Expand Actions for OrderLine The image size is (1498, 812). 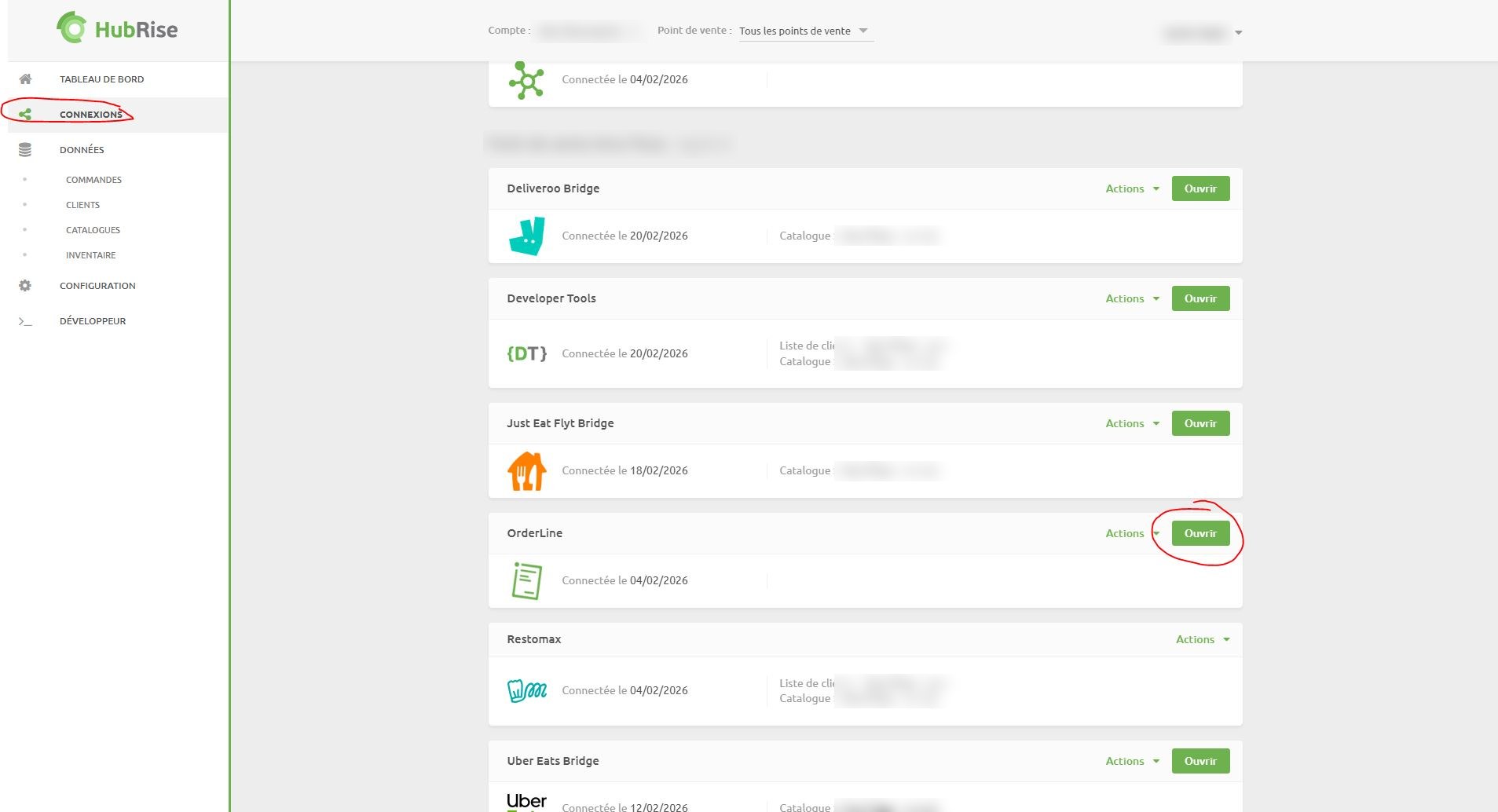[1132, 533]
